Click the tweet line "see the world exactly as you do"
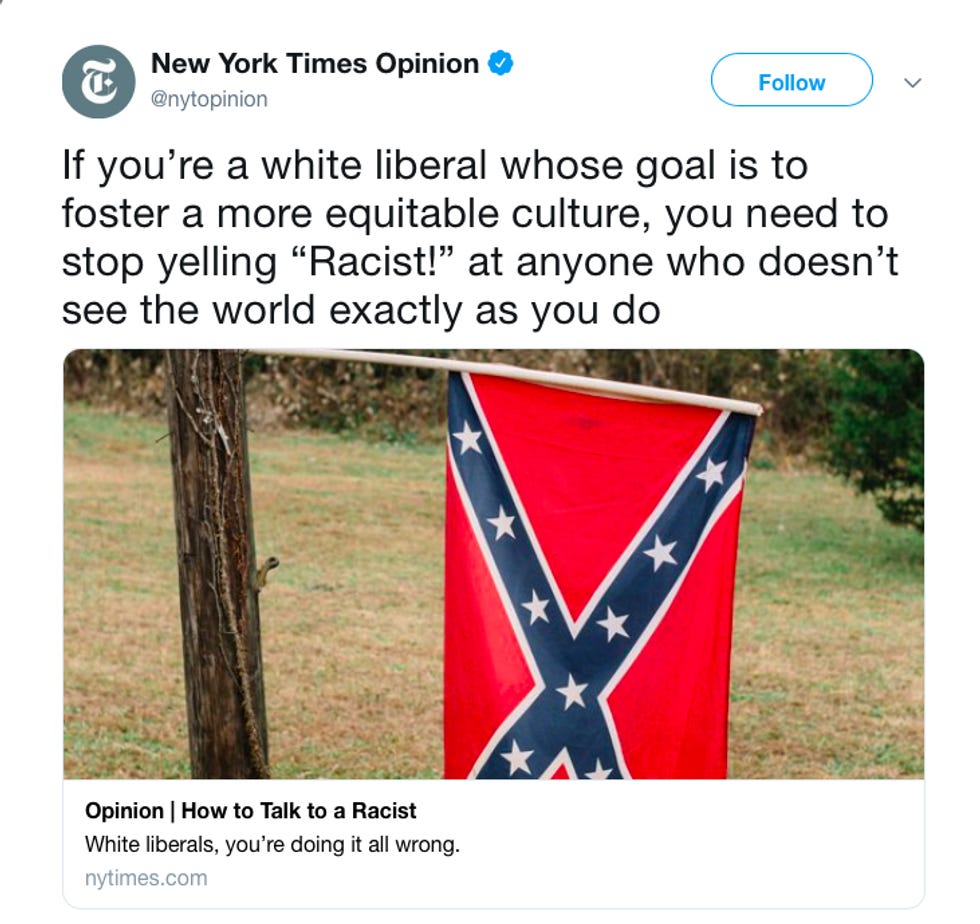The width and height of the screenshot is (980, 924). tap(361, 310)
